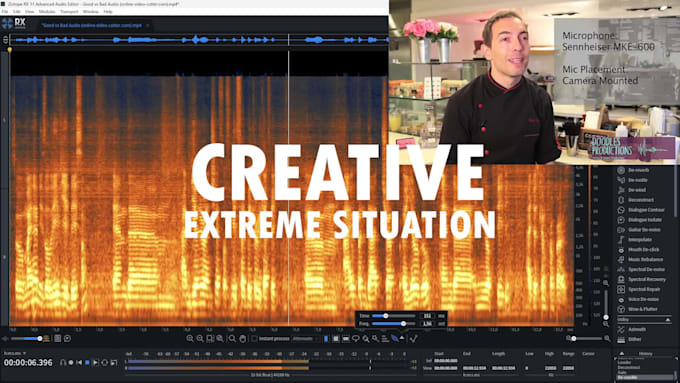The height and width of the screenshot is (383, 680).
Task: Click the zoom in icon in the bottom toolbar
Action: [190, 338]
